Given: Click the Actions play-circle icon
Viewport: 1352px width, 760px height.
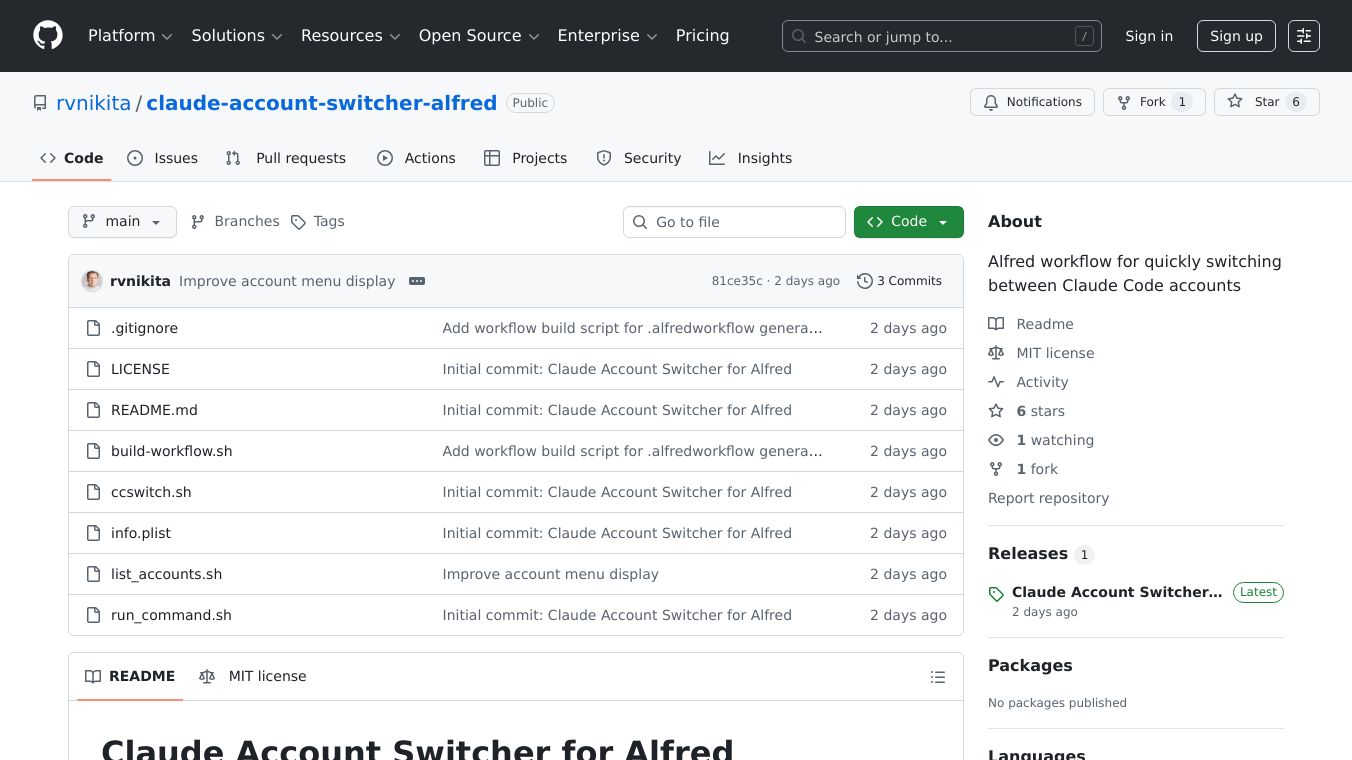Looking at the screenshot, I should click(x=383, y=158).
